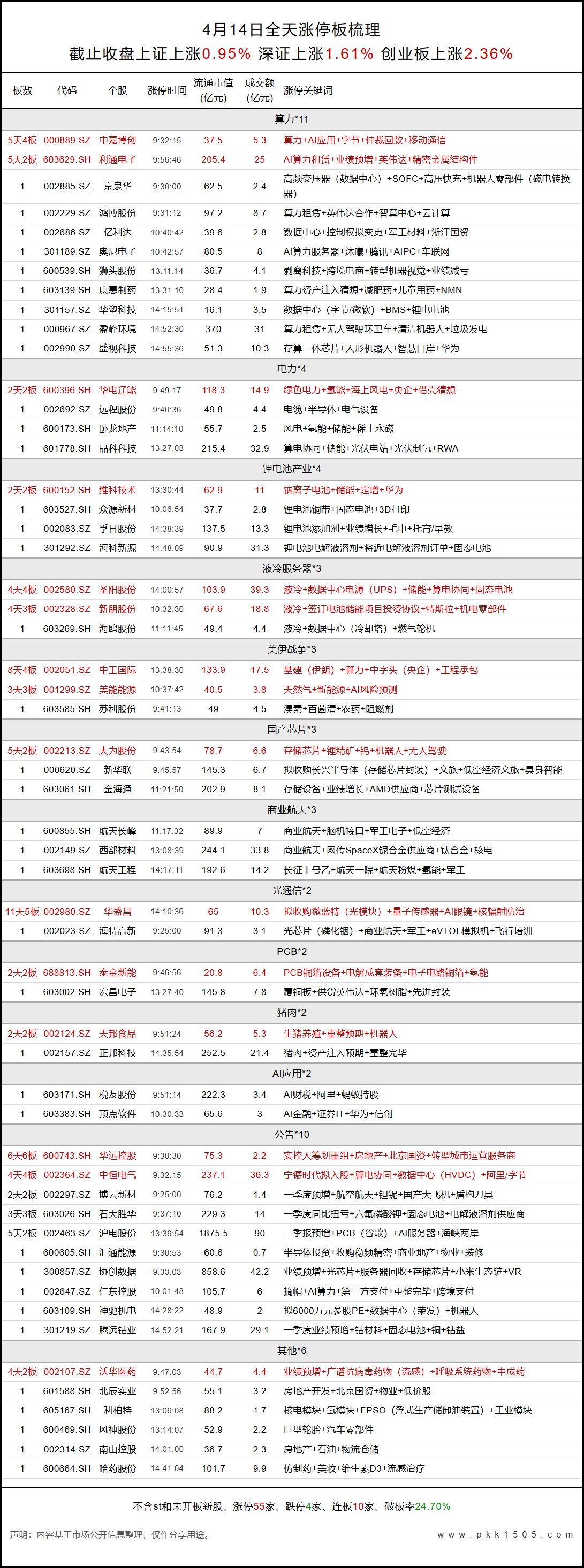Select the 商业航天*3 section header

(x=292, y=809)
